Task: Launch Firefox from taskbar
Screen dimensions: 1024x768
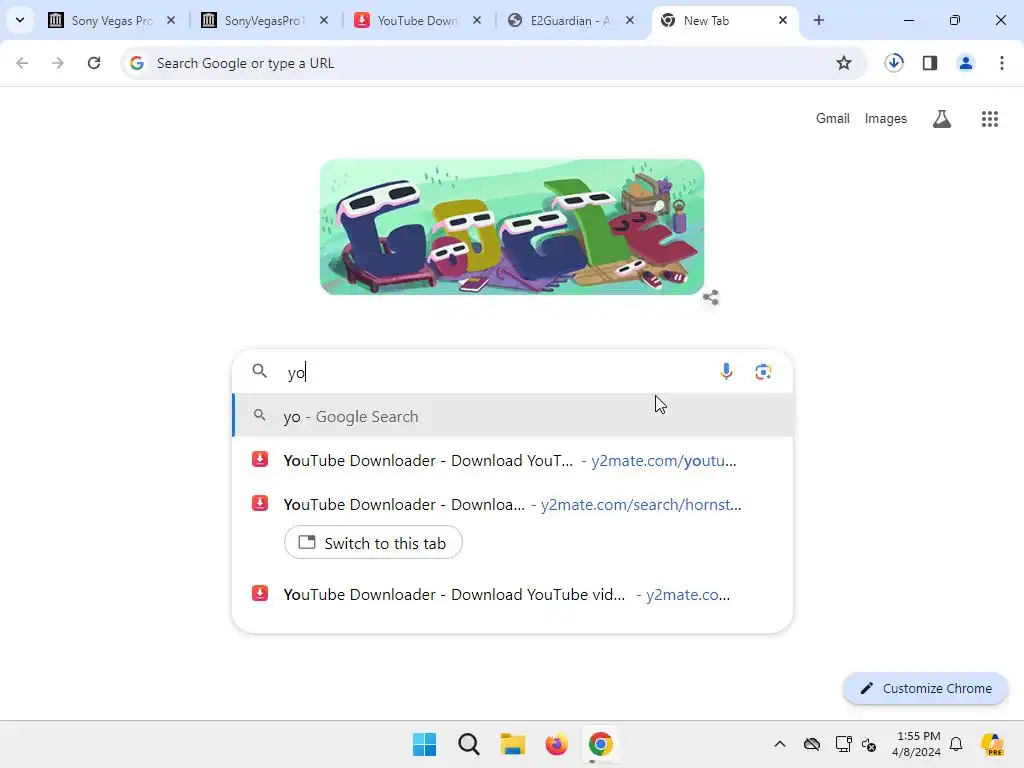Action: pyautogui.click(x=556, y=744)
